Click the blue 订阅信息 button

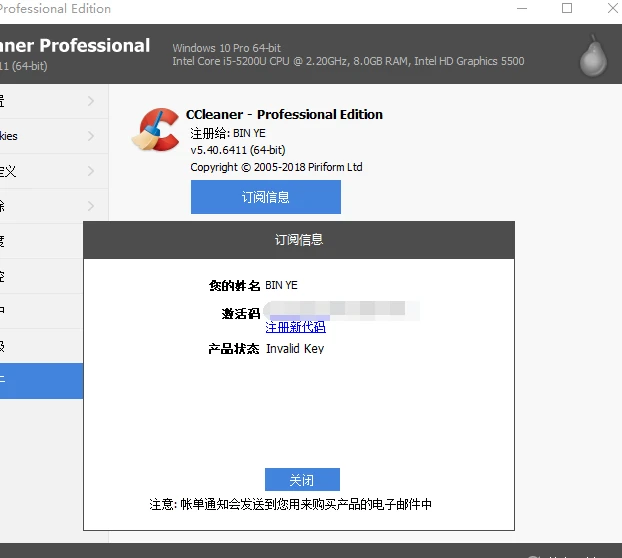coord(265,197)
